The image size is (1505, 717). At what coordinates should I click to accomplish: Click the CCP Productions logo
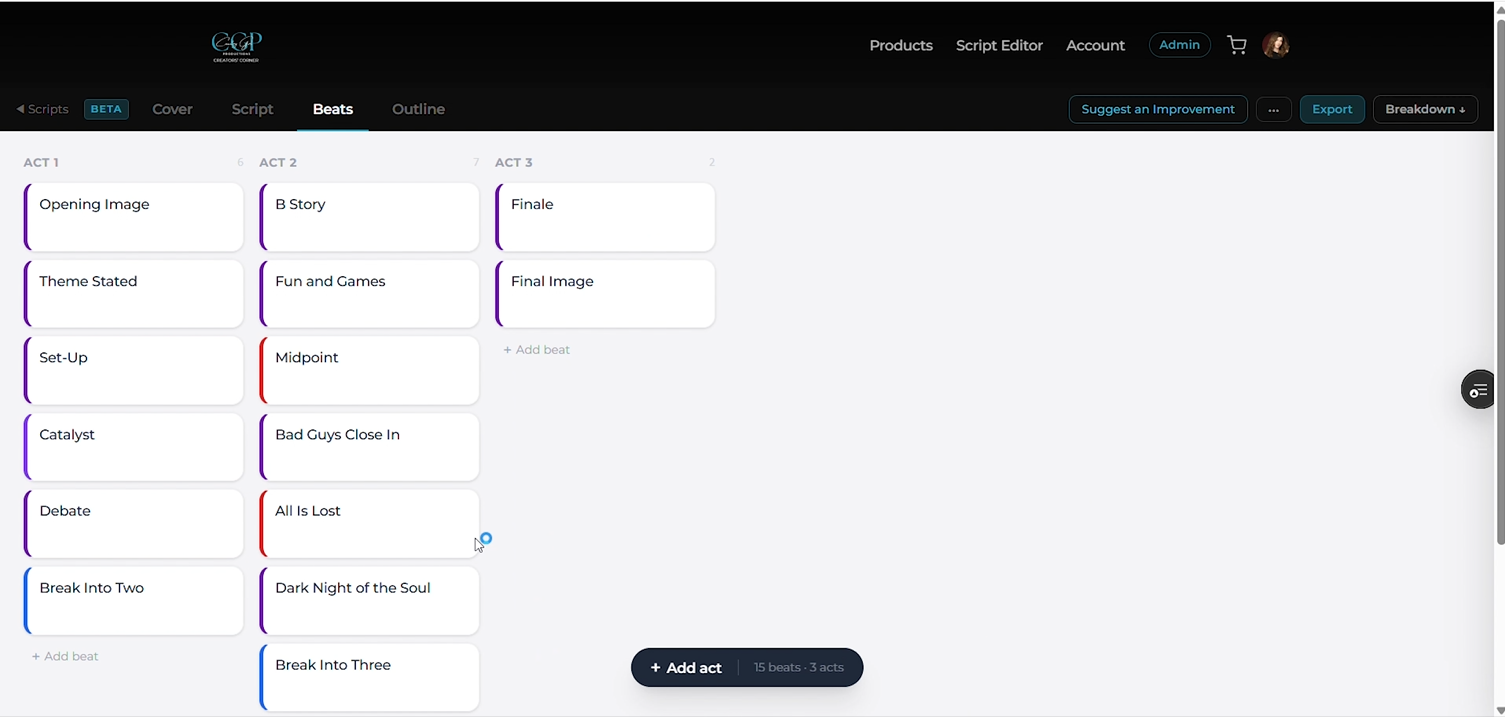[235, 46]
